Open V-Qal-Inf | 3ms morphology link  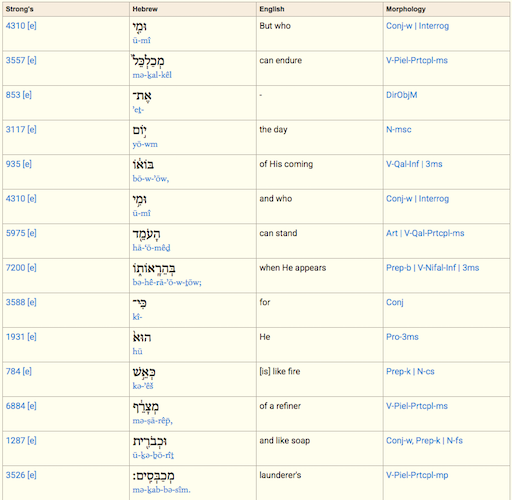(414, 164)
